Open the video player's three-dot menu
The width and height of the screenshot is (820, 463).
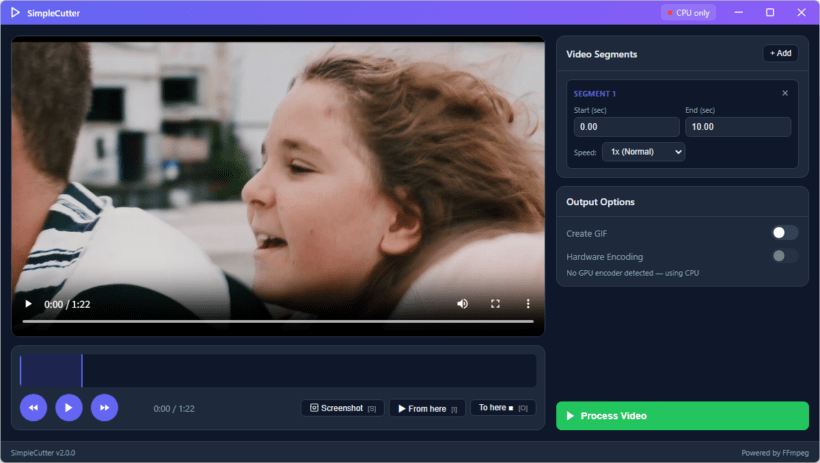tap(528, 304)
